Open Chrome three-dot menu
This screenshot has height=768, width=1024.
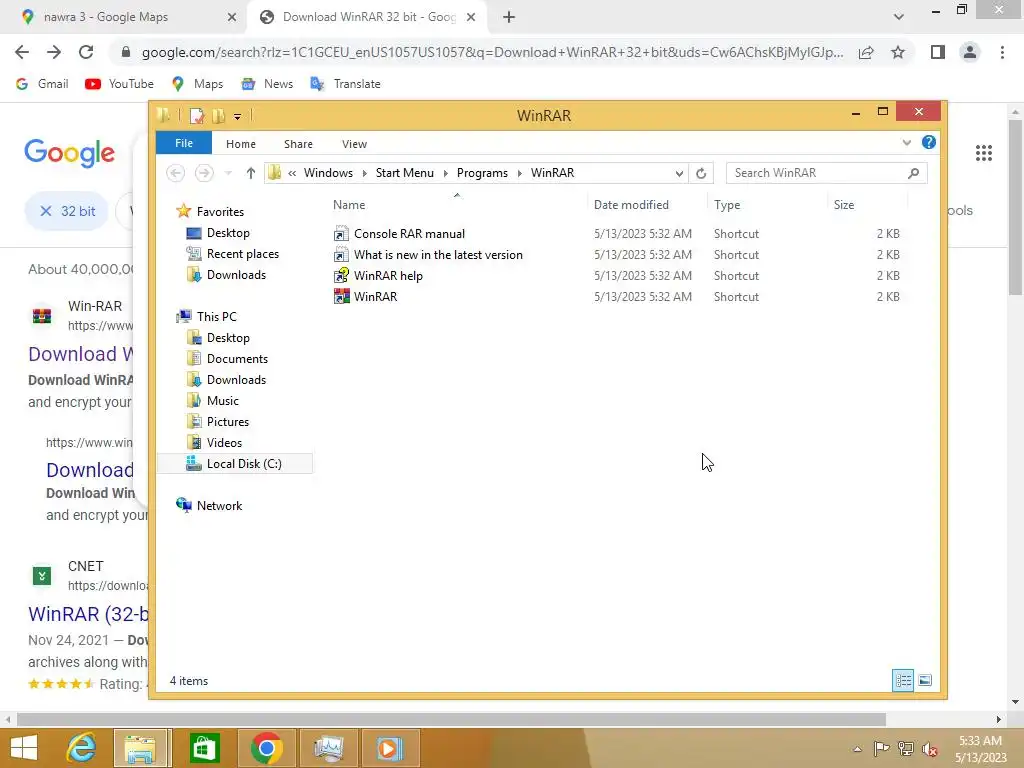tap(1002, 52)
